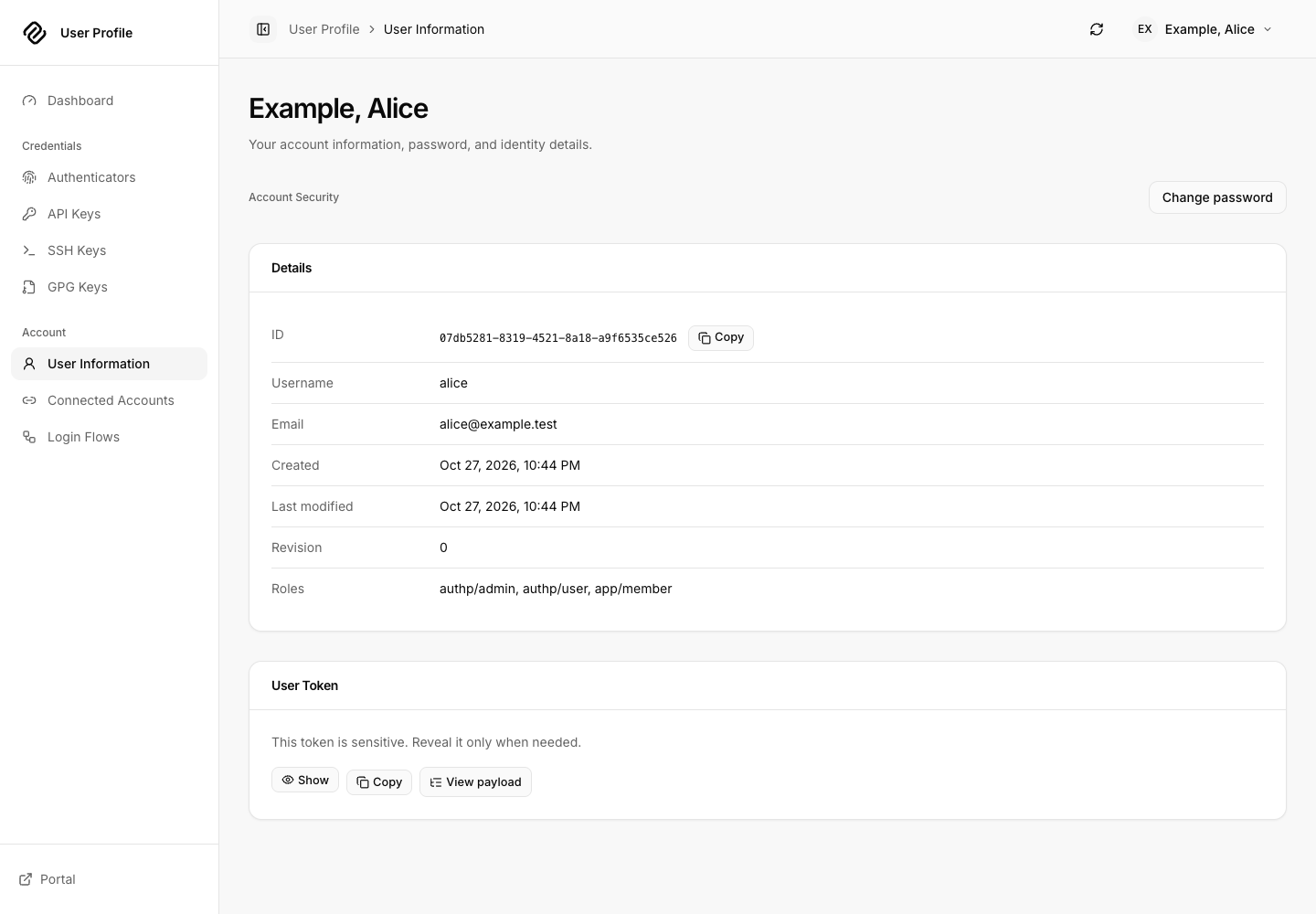
Task: Click the app logo icon beside User Profile
Action: coord(35,33)
